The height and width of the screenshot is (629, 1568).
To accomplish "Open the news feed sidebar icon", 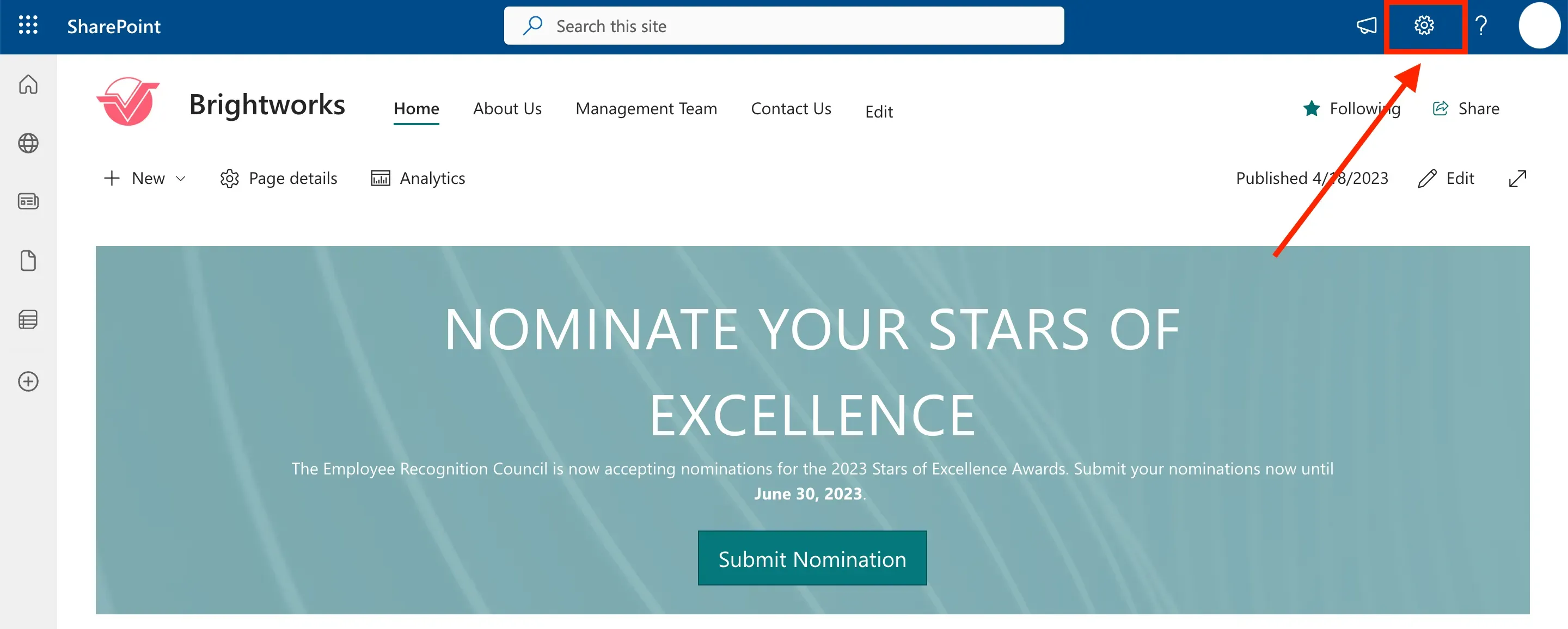I will coord(28,201).
